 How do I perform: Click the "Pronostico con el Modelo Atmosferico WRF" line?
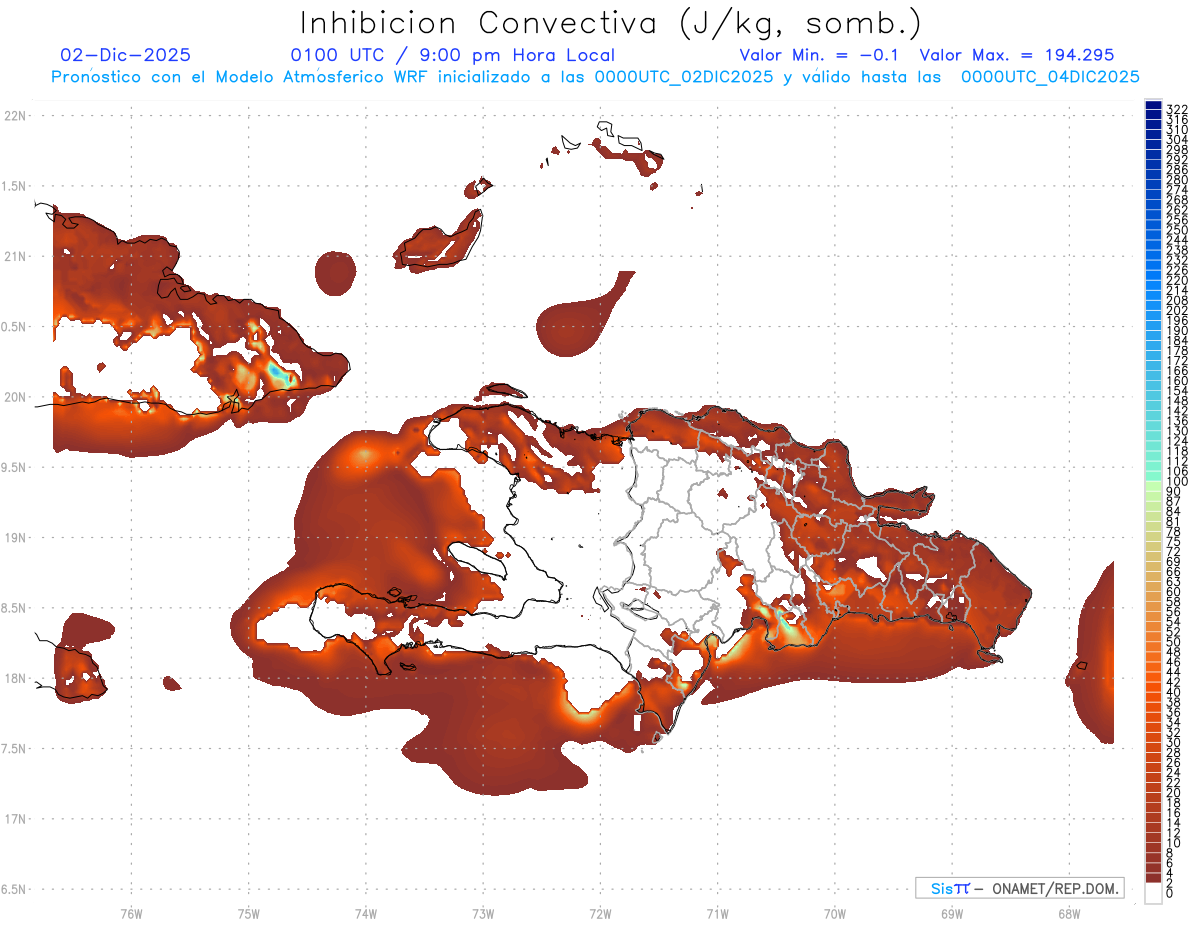point(595,77)
